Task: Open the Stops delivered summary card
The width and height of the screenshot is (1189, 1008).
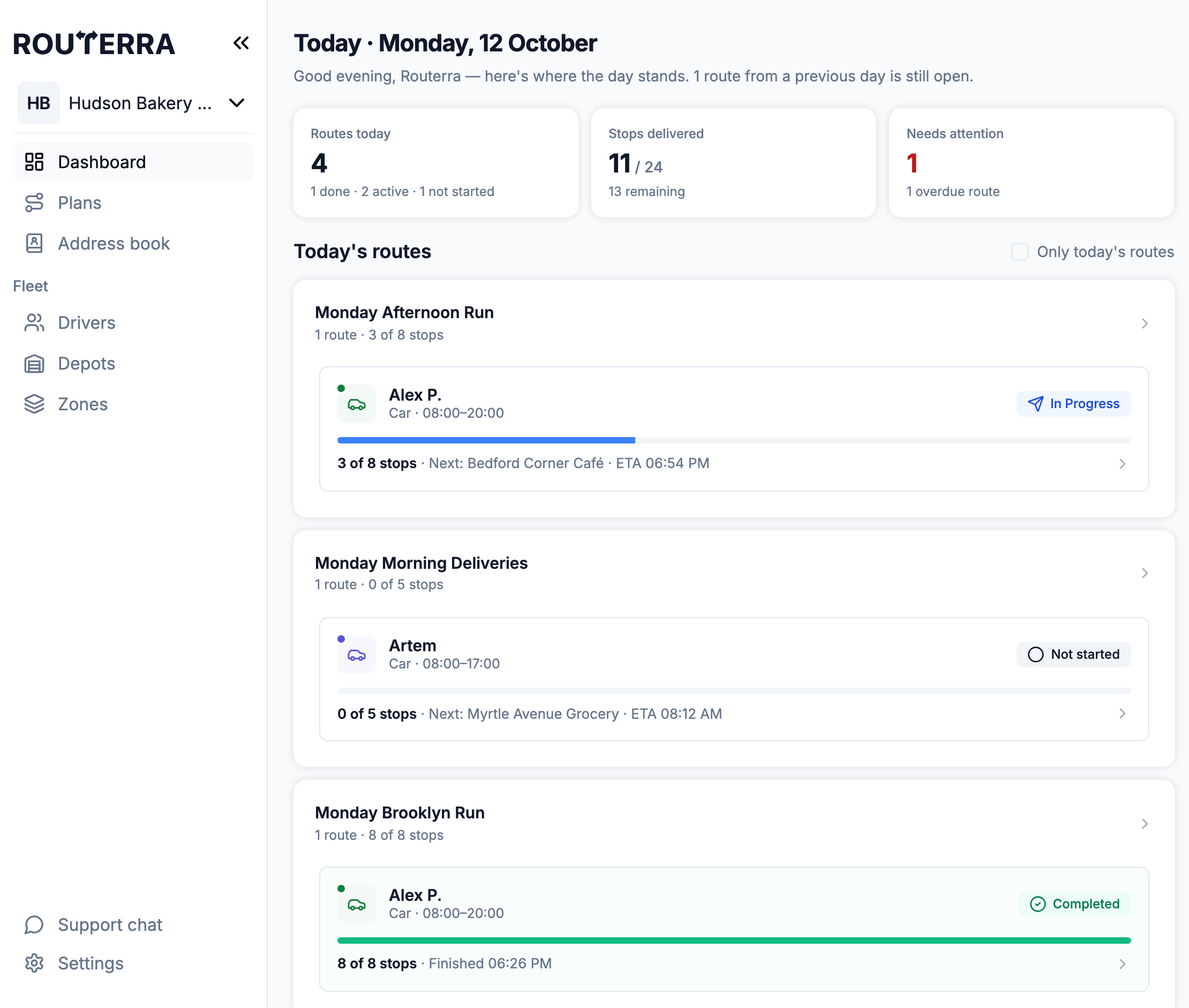Action: coord(734,163)
